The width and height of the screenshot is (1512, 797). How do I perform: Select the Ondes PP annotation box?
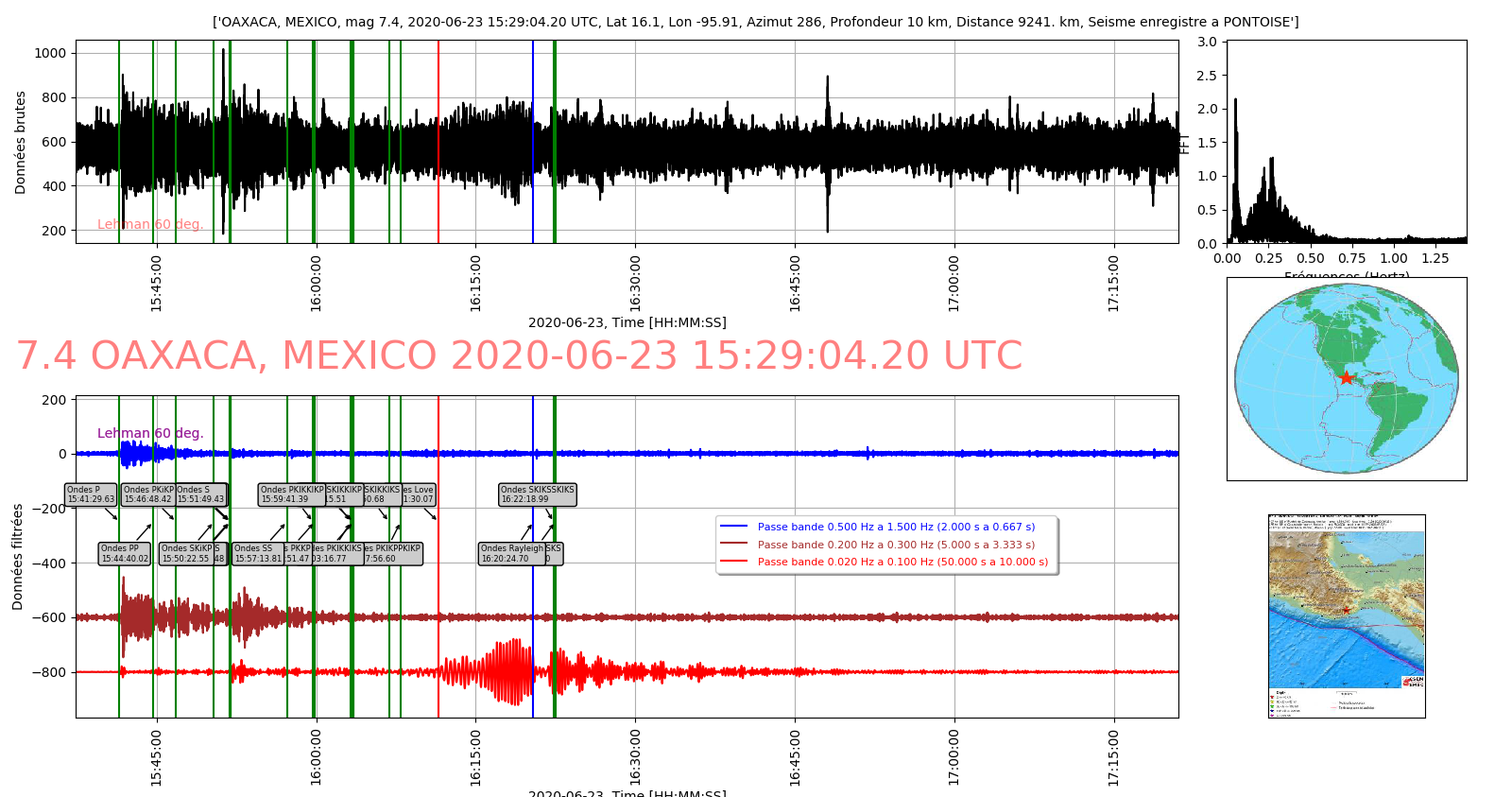coord(124,553)
